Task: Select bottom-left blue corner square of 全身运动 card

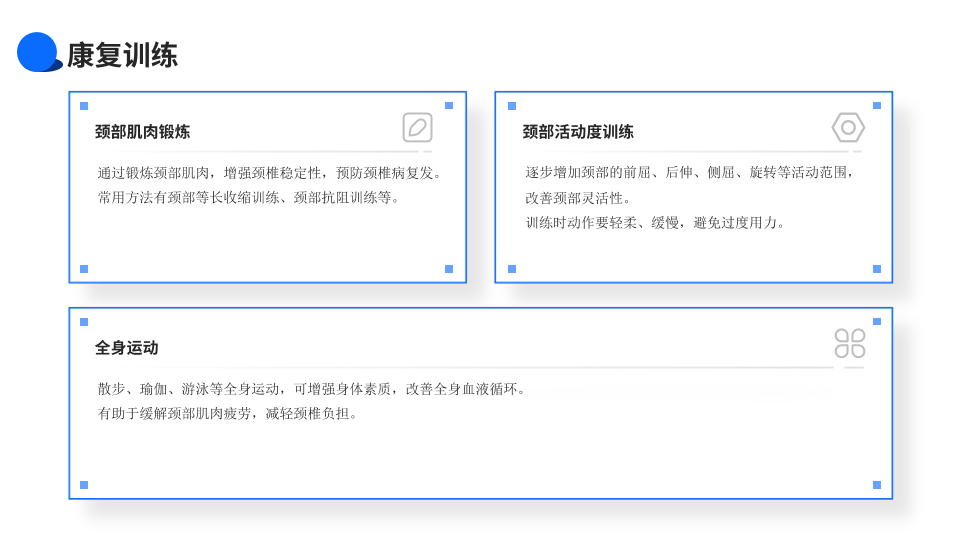Action: coord(84,485)
